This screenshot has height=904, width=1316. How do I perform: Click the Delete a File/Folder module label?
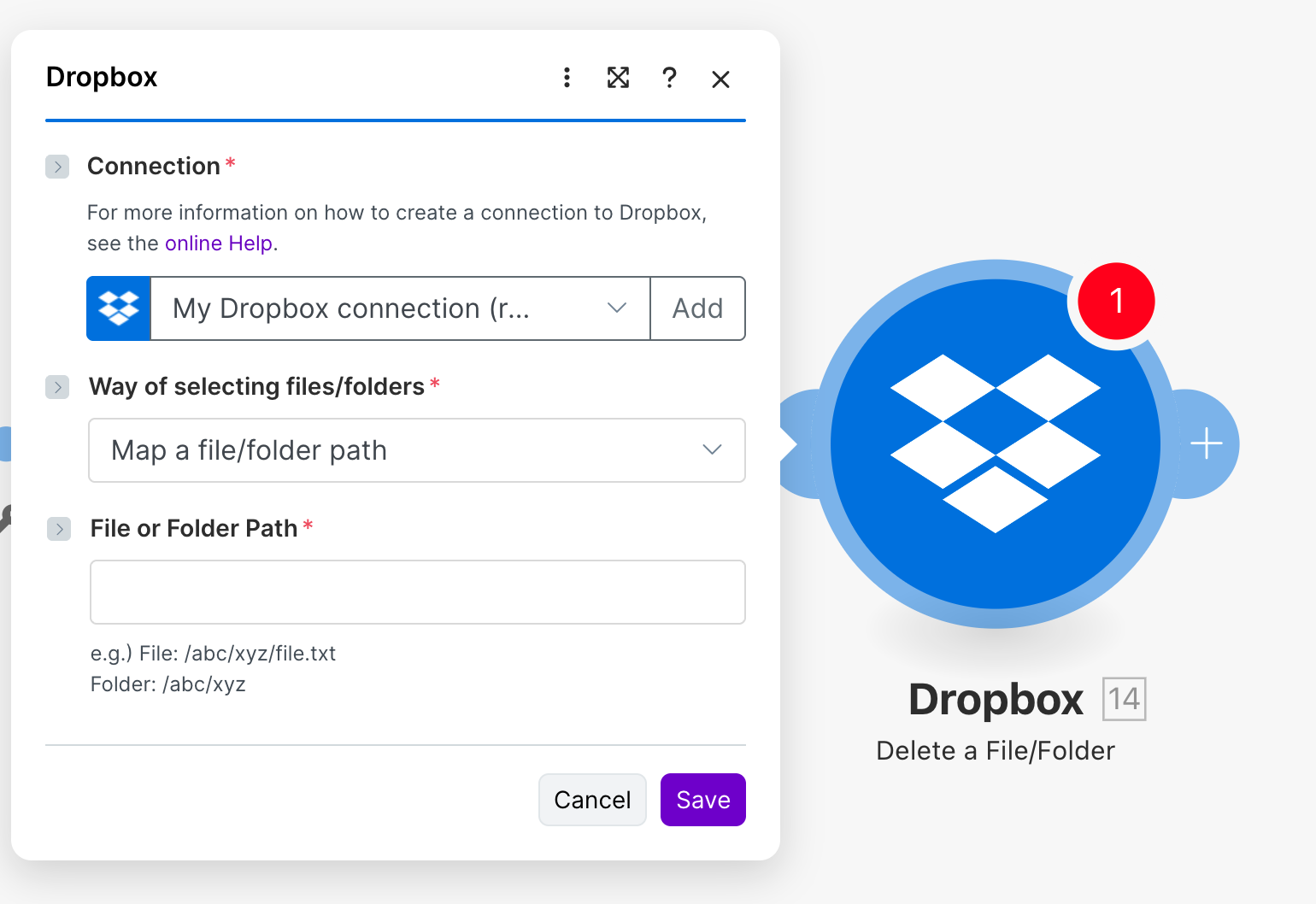[996, 750]
